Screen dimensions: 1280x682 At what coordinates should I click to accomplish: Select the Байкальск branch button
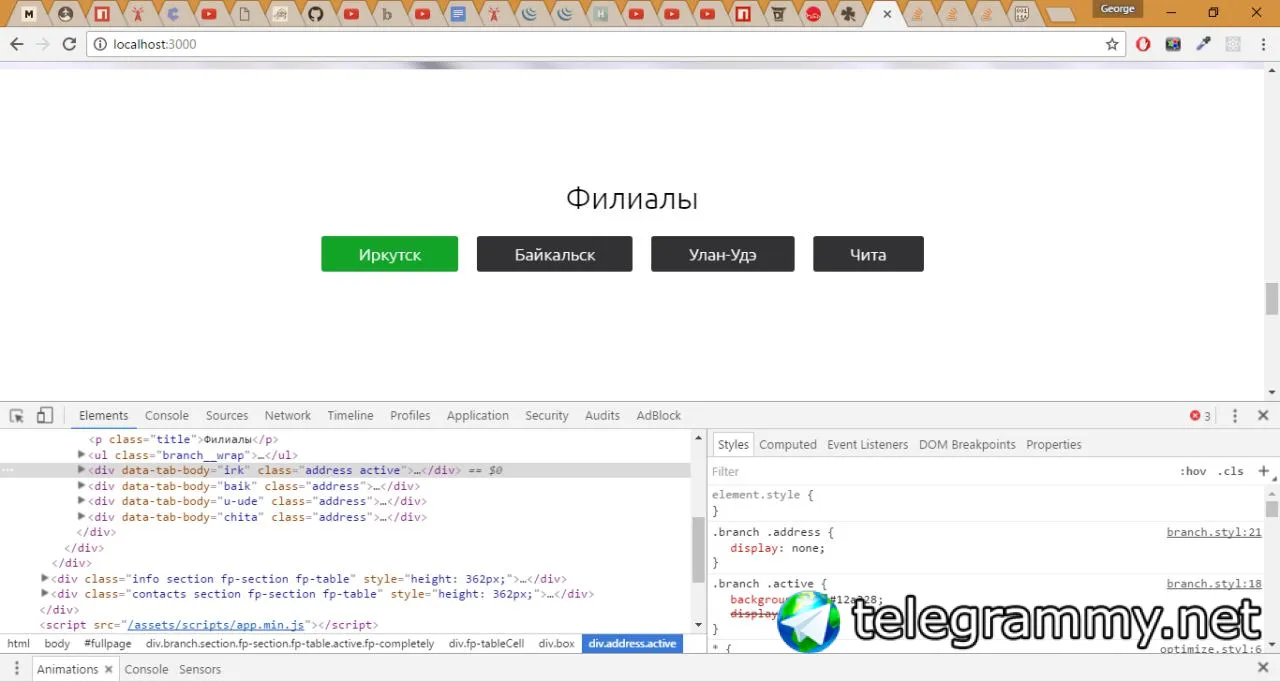(554, 254)
